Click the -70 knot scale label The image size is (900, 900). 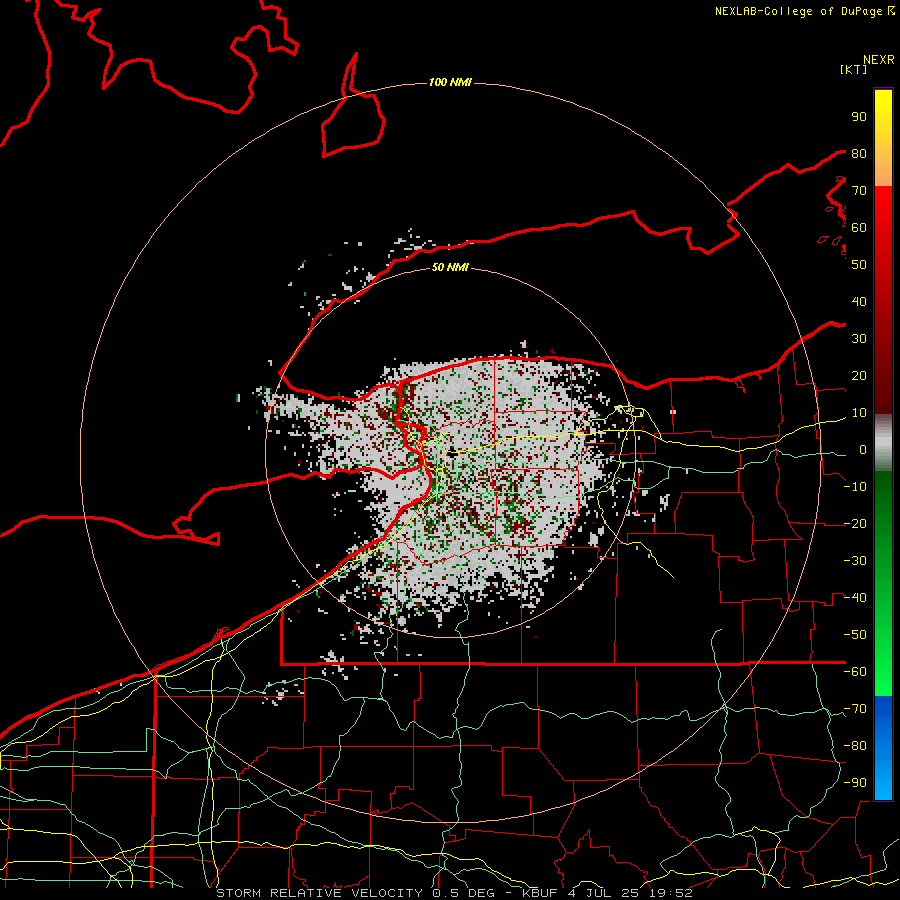click(855, 709)
